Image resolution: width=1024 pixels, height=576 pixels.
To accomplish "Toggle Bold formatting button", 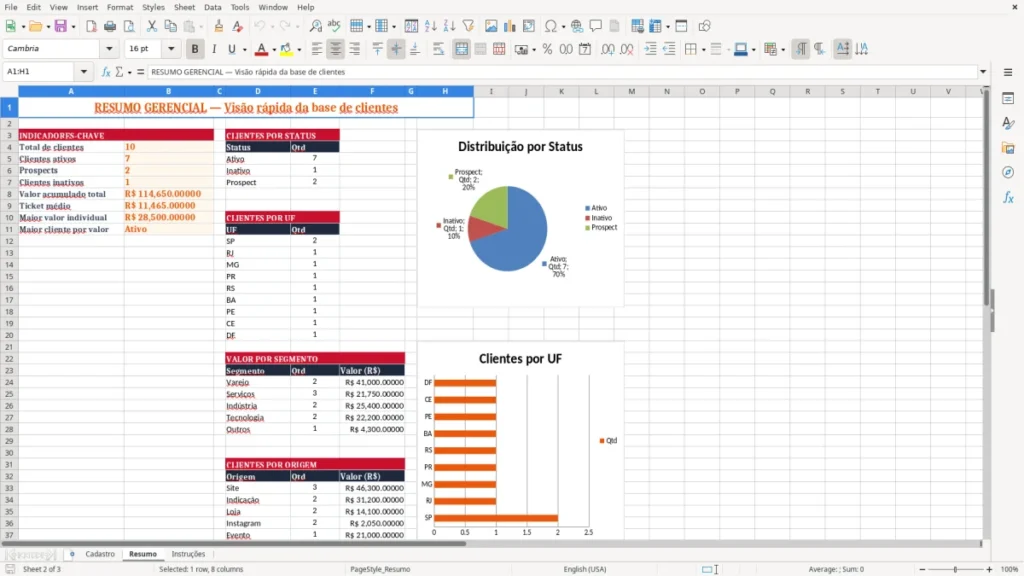I will click(195, 49).
